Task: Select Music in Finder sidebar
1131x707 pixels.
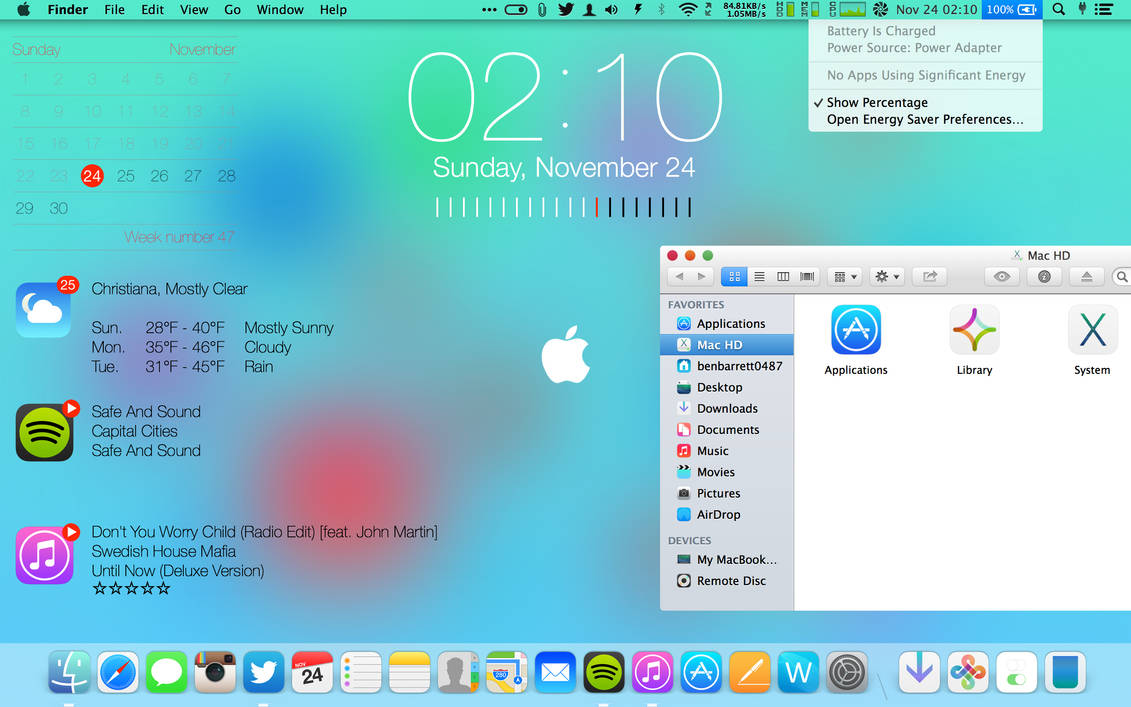Action: pos(726,451)
